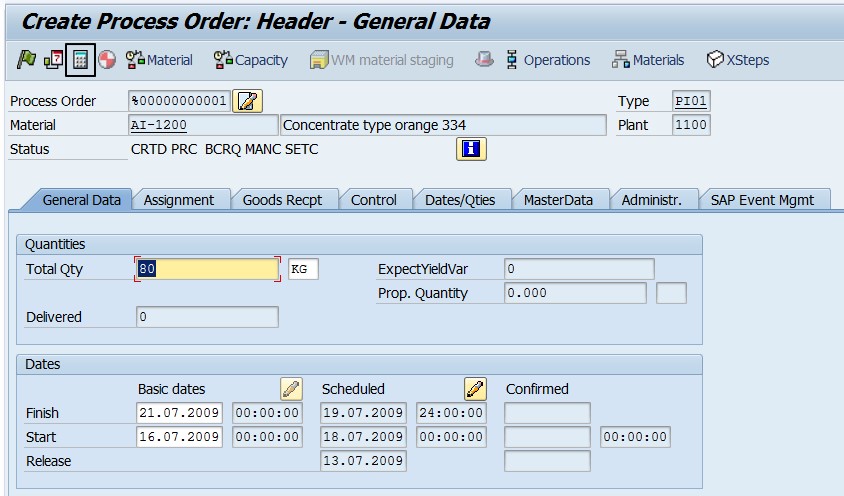Image resolution: width=844 pixels, height=496 pixels.
Task: Click the blue status information icon
Action: (471, 149)
